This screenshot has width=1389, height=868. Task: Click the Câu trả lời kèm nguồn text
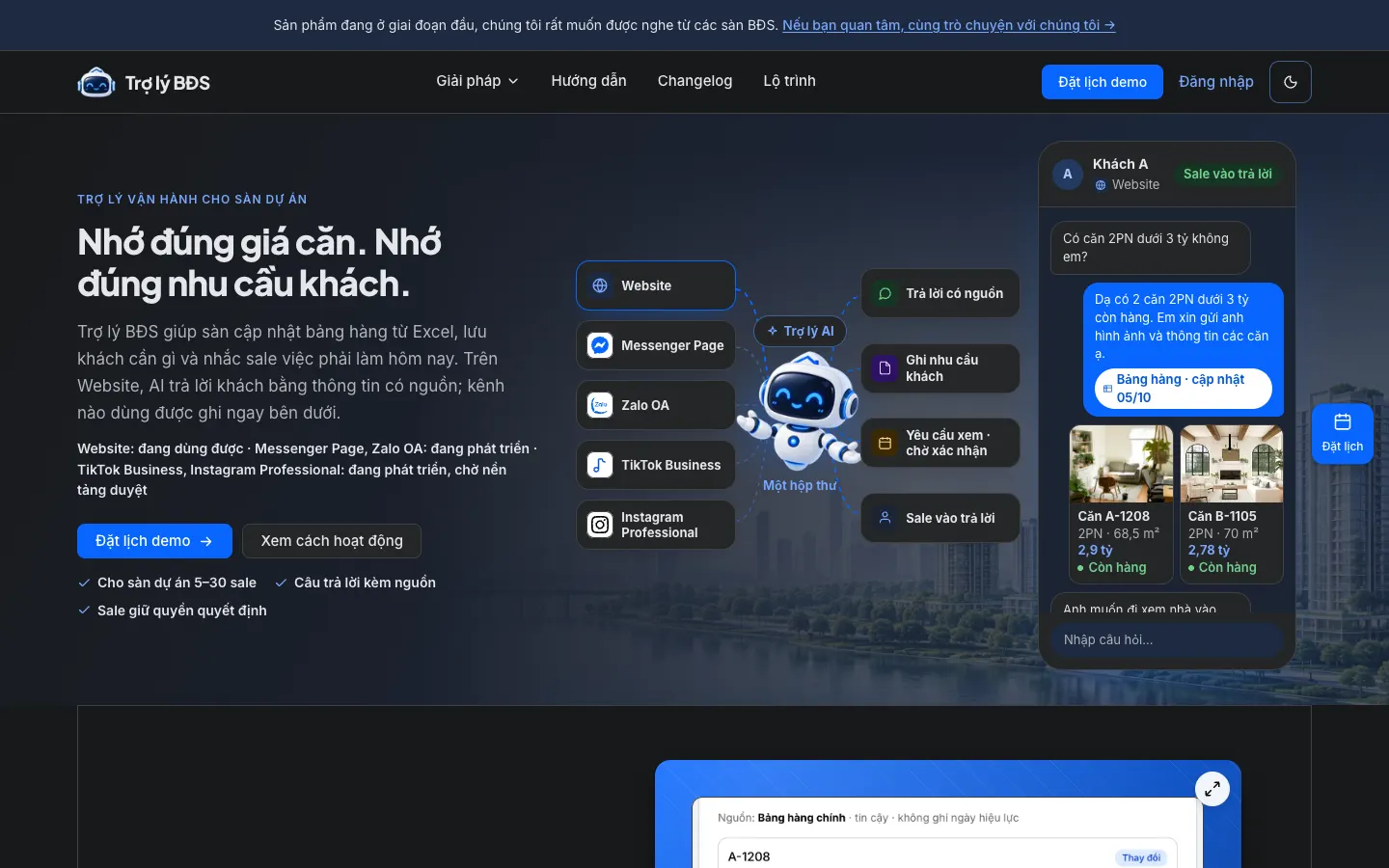(x=365, y=583)
